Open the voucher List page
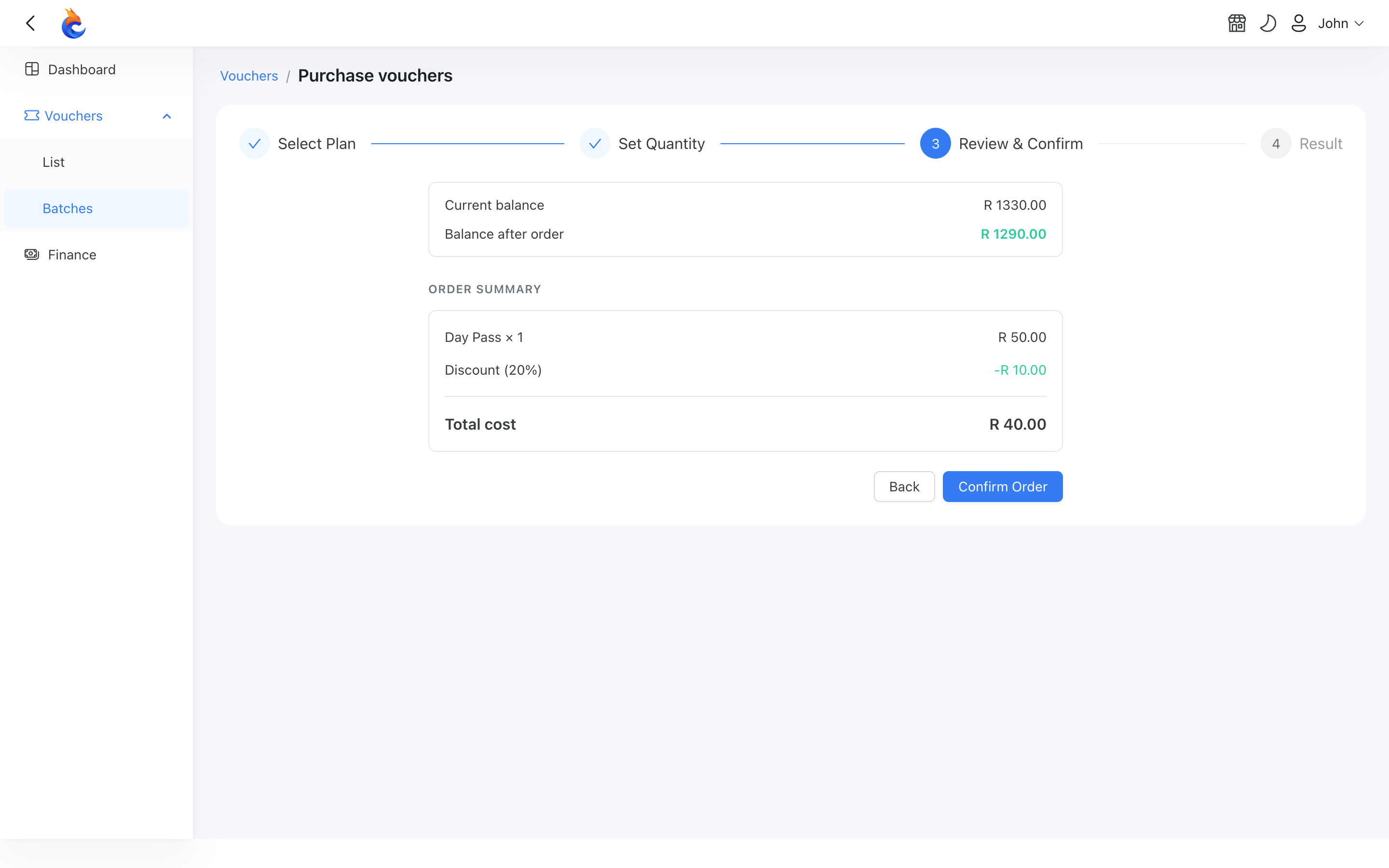The height and width of the screenshot is (868, 1389). point(96,163)
